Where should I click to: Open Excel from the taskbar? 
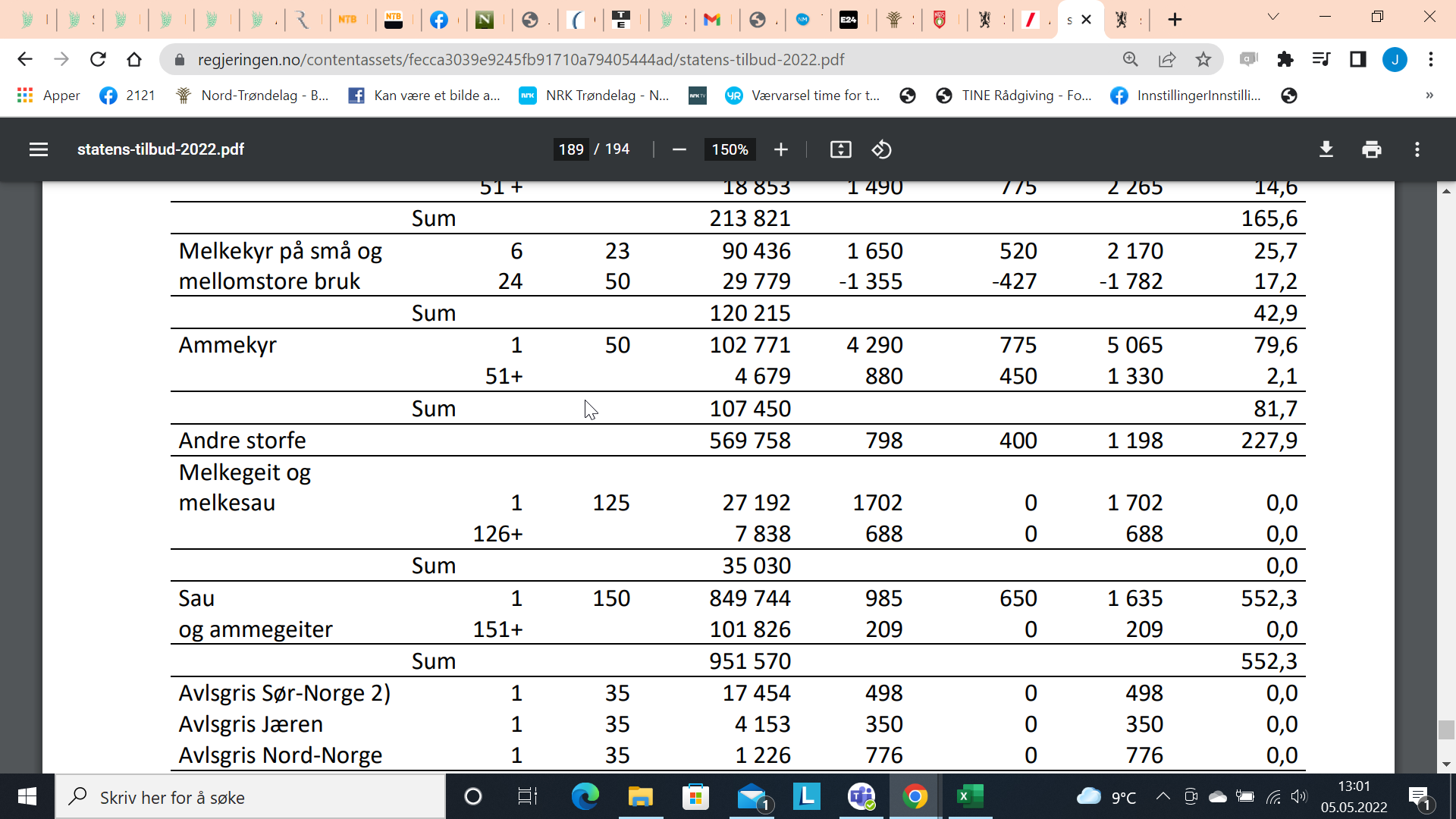tap(969, 796)
